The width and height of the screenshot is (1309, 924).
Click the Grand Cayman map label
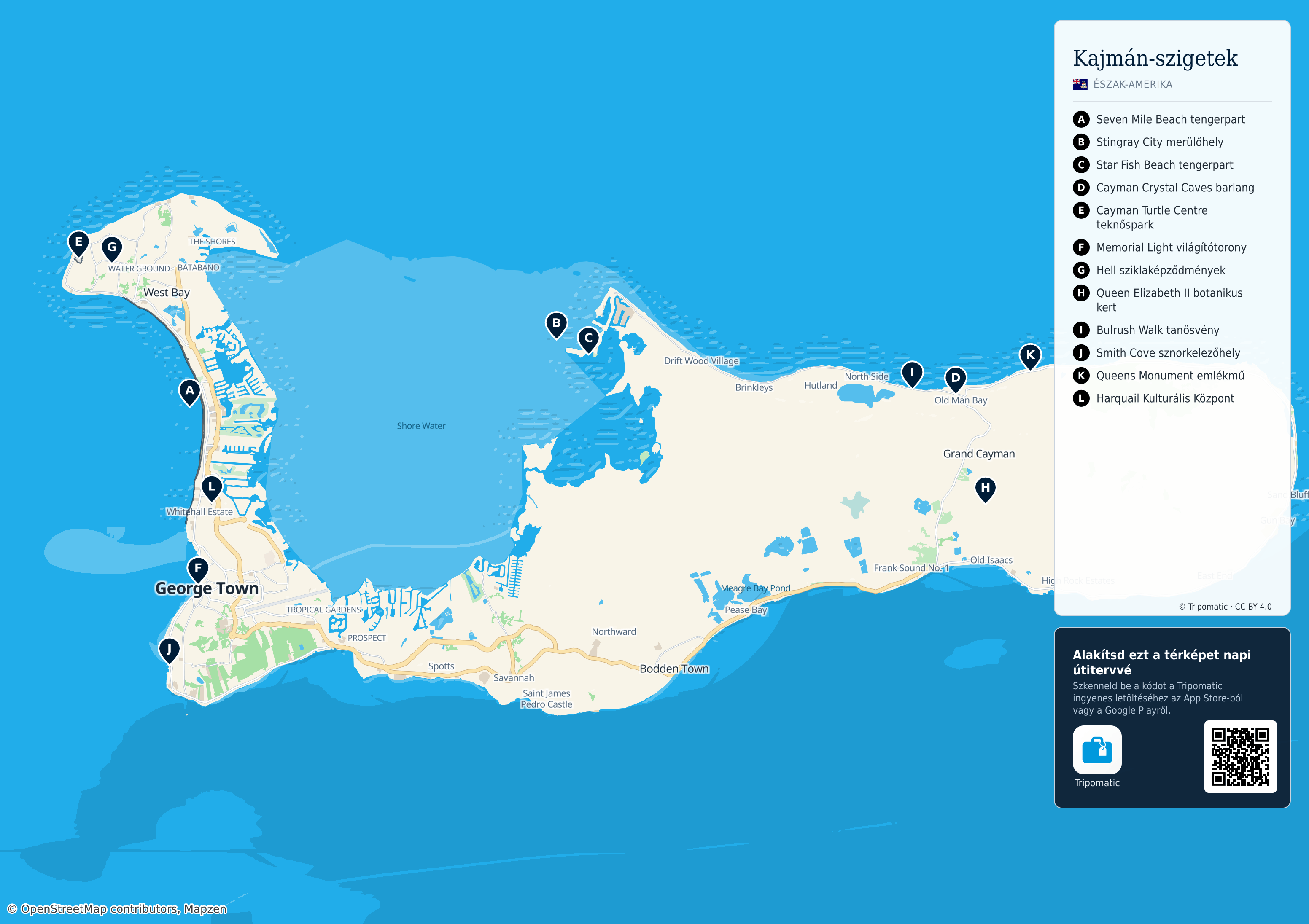[979, 454]
